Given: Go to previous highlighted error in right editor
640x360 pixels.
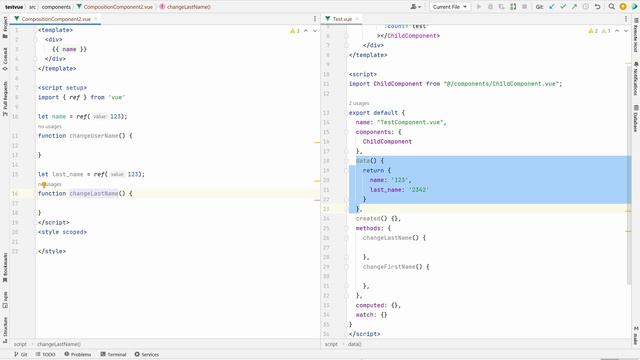Looking at the screenshot, I should tap(617, 31).
